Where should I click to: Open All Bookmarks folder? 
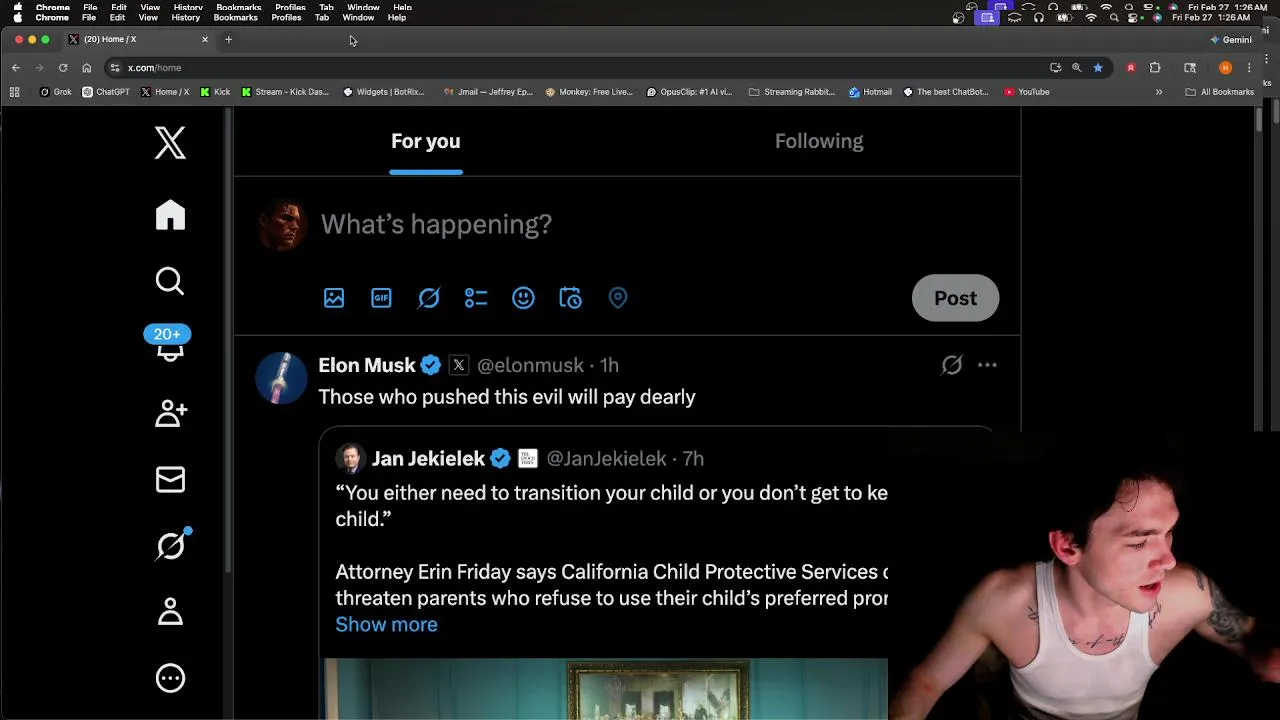click(x=1219, y=92)
